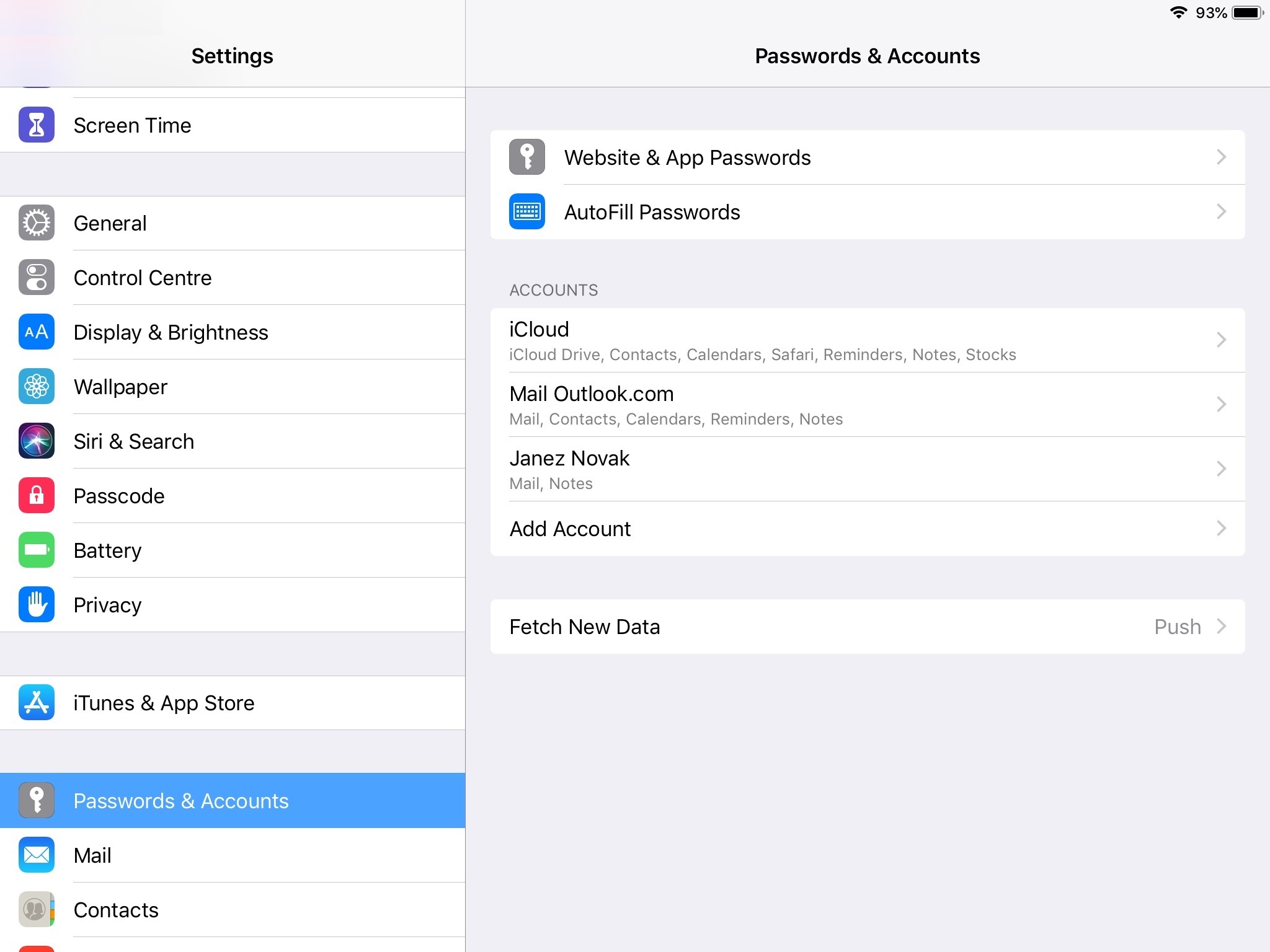Tap the Screen Time hourglass icon
This screenshot has width=1270, height=952.
pyautogui.click(x=37, y=125)
